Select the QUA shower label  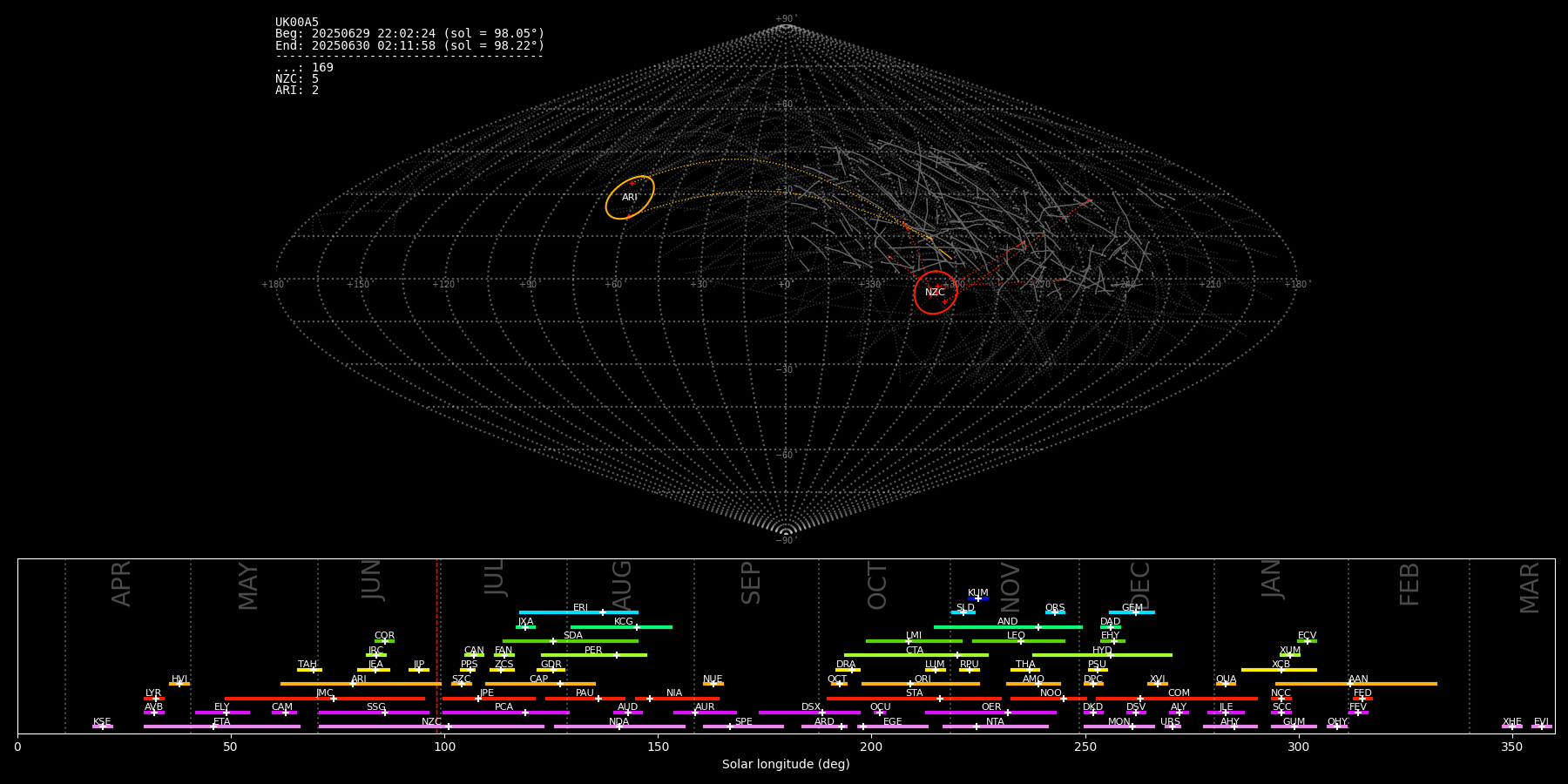[1226, 679]
